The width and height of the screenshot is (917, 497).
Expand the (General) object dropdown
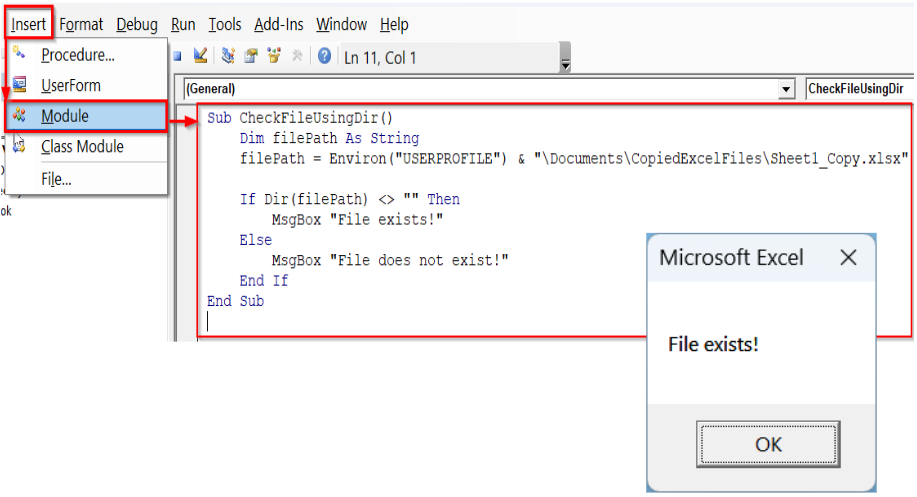coord(785,89)
